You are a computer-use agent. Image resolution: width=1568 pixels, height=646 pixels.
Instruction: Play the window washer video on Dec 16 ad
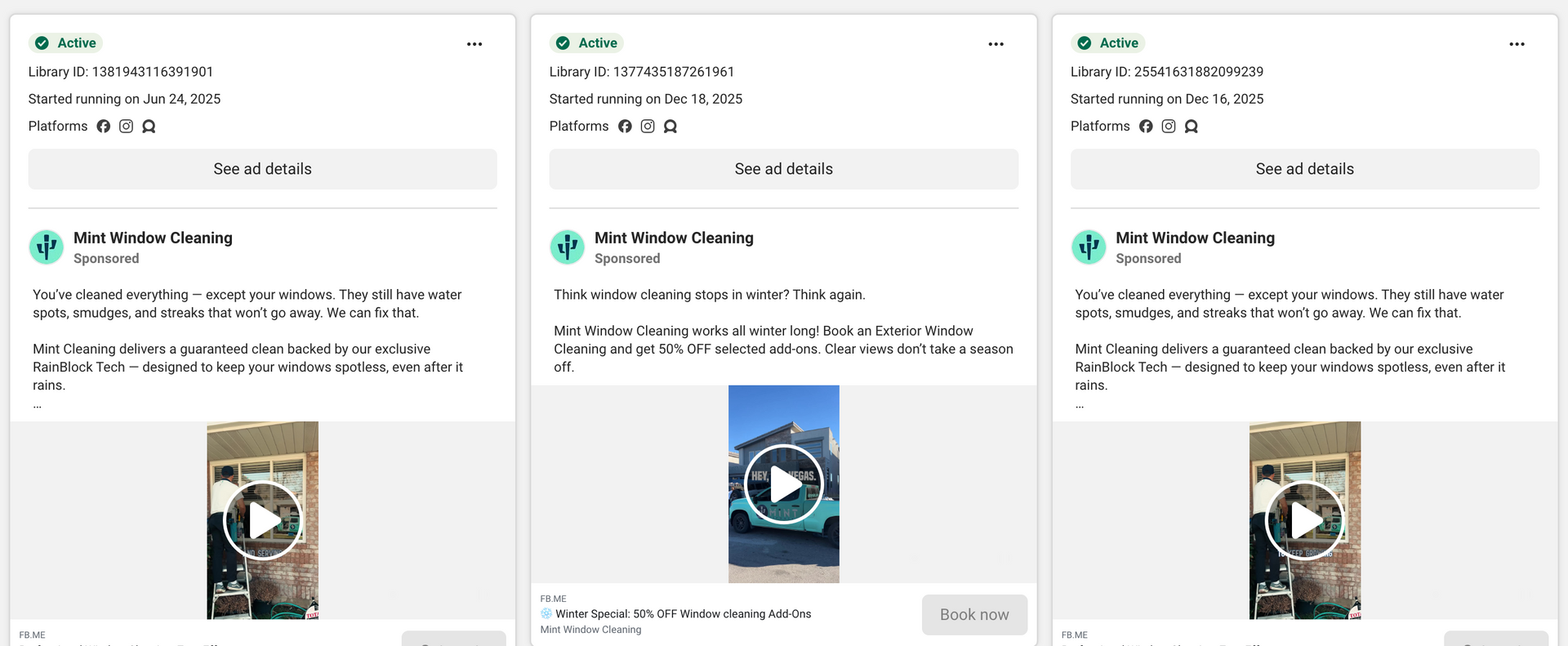(1305, 520)
